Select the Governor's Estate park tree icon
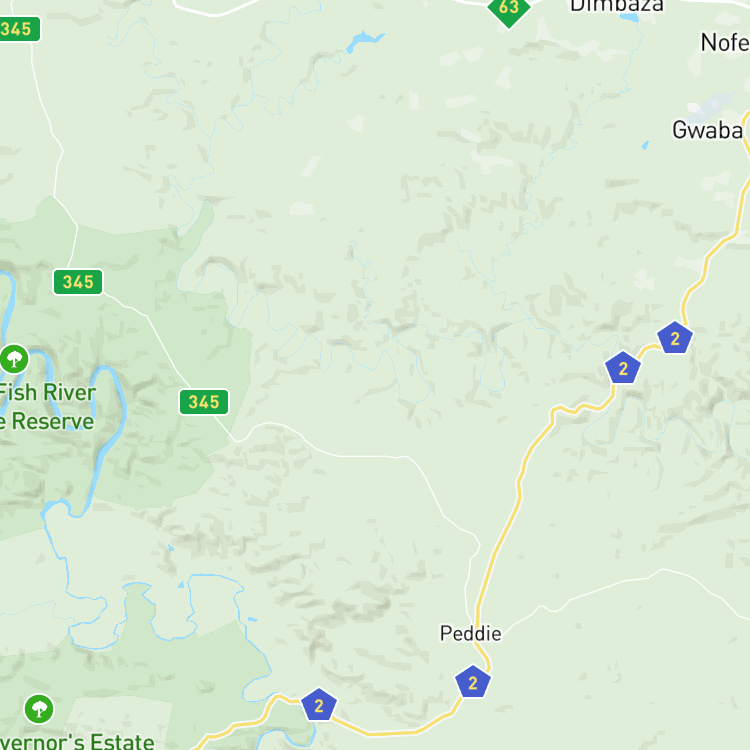Viewport: 750px width, 750px height. [x=39, y=709]
